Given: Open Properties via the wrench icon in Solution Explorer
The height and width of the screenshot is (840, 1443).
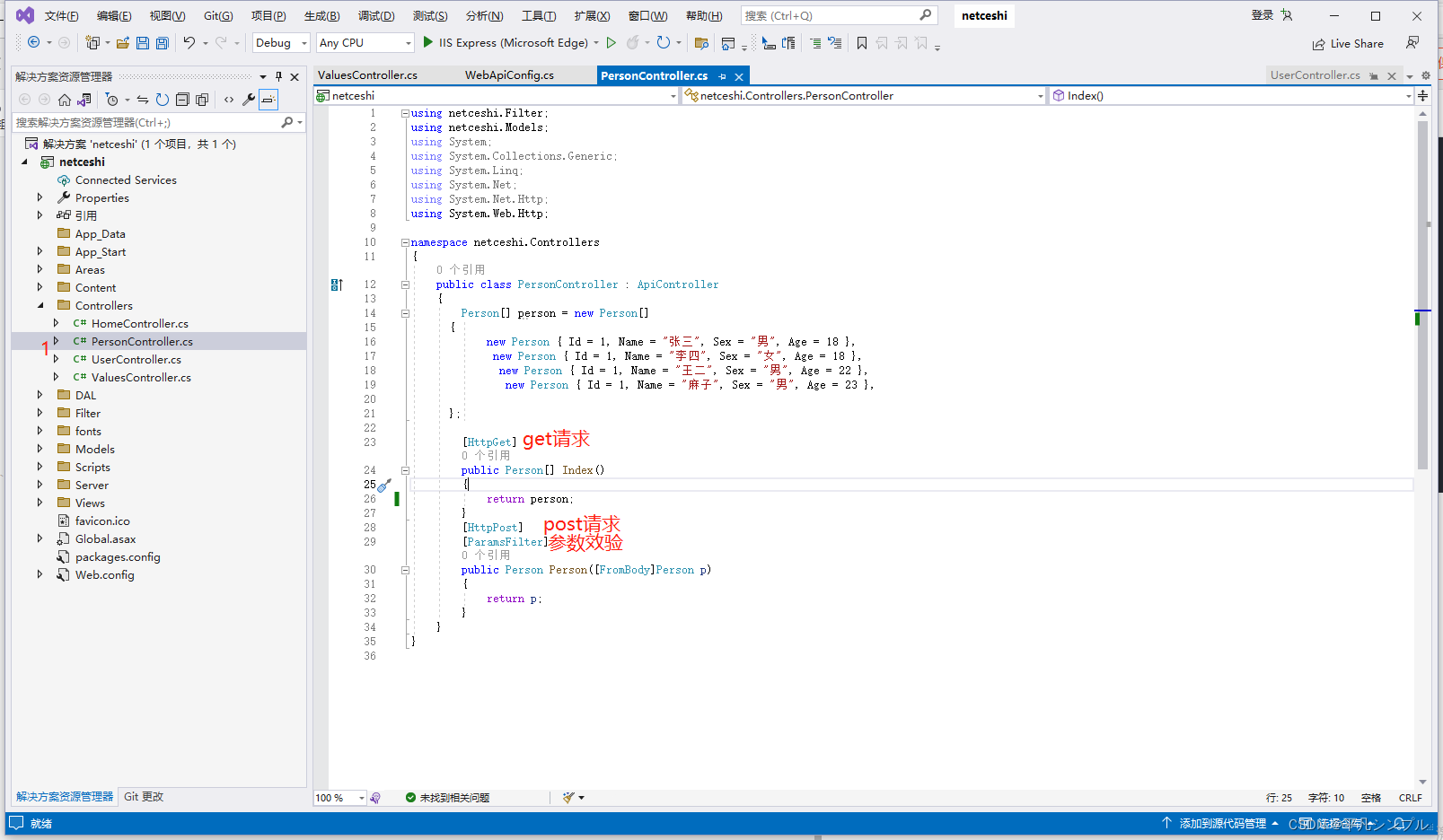Looking at the screenshot, I should 249,100.
